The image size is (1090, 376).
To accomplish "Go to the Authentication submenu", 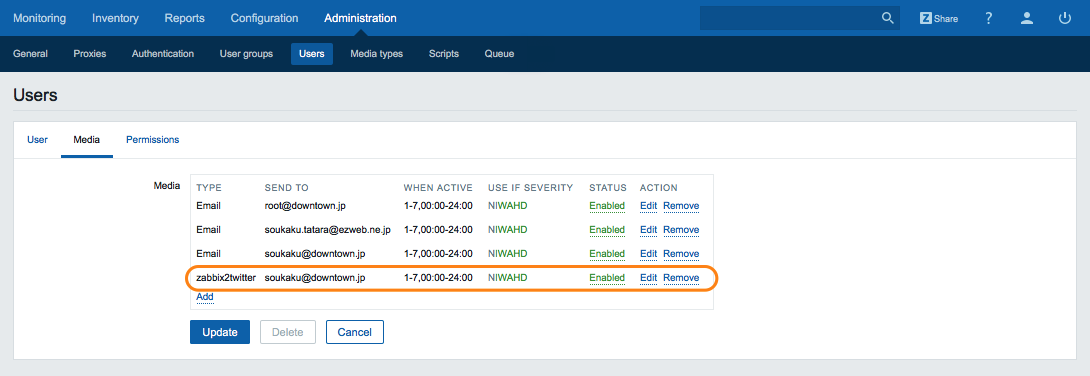I will coord(163,54).
